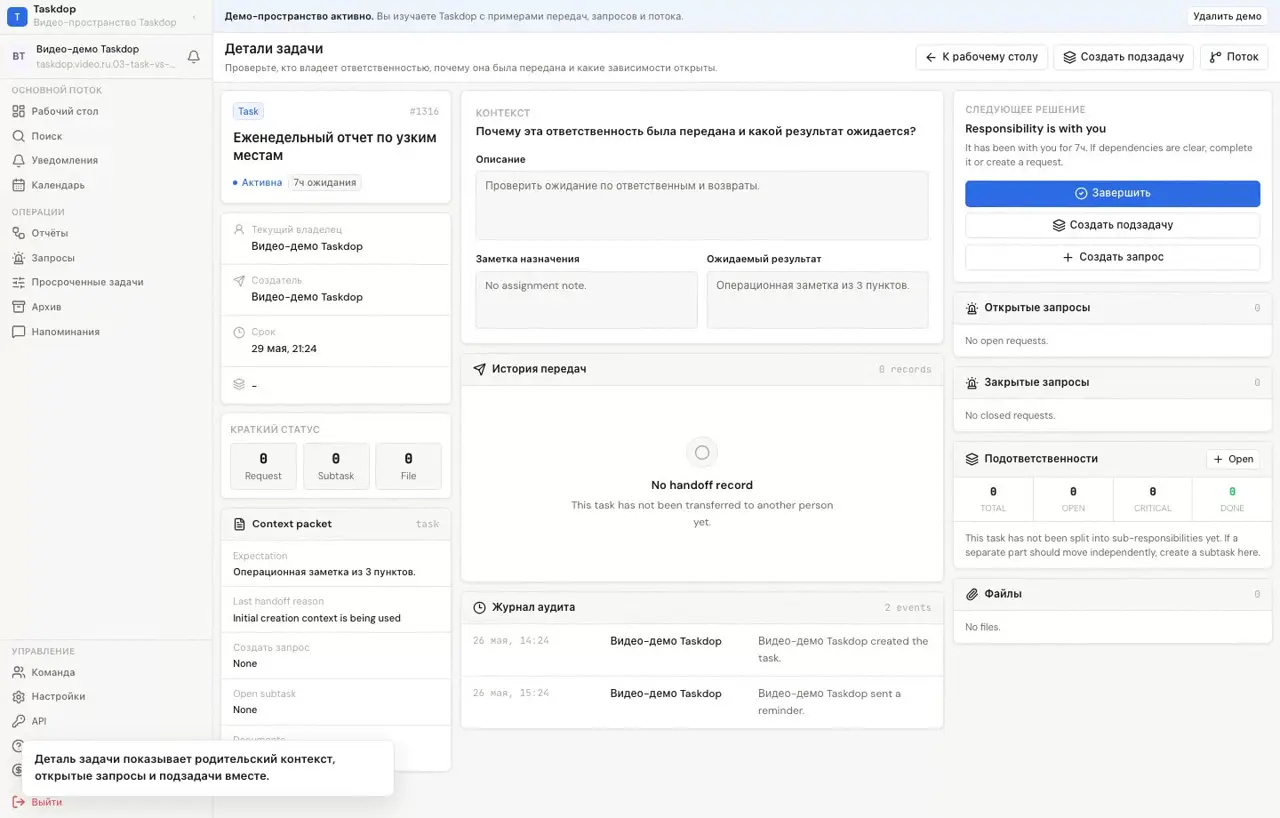Click the Календарь calendar icon
Image resolution: width=1280 pixels, height=818 pixels.
(x=18, y=185)
